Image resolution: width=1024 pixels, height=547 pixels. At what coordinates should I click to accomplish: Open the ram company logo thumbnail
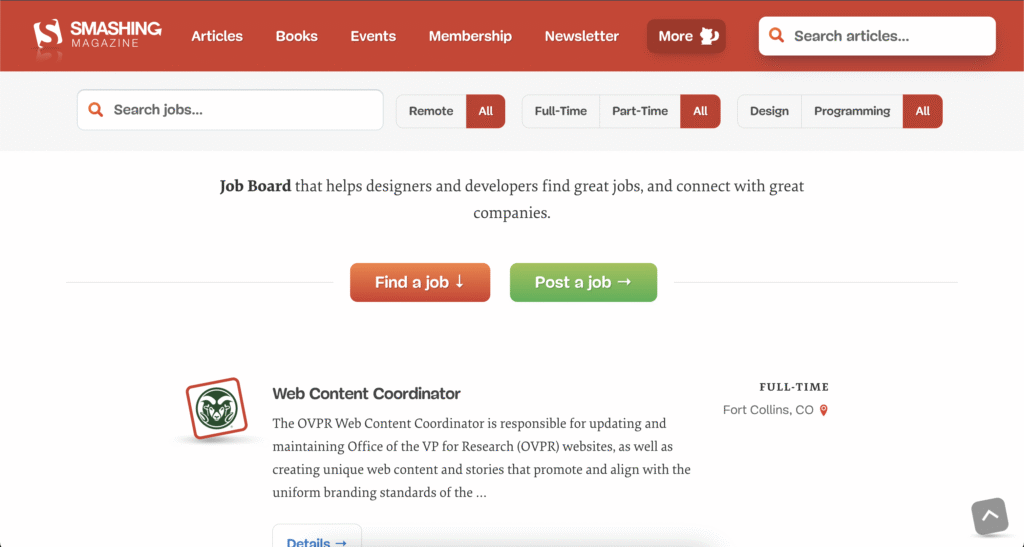pos(216,409)
